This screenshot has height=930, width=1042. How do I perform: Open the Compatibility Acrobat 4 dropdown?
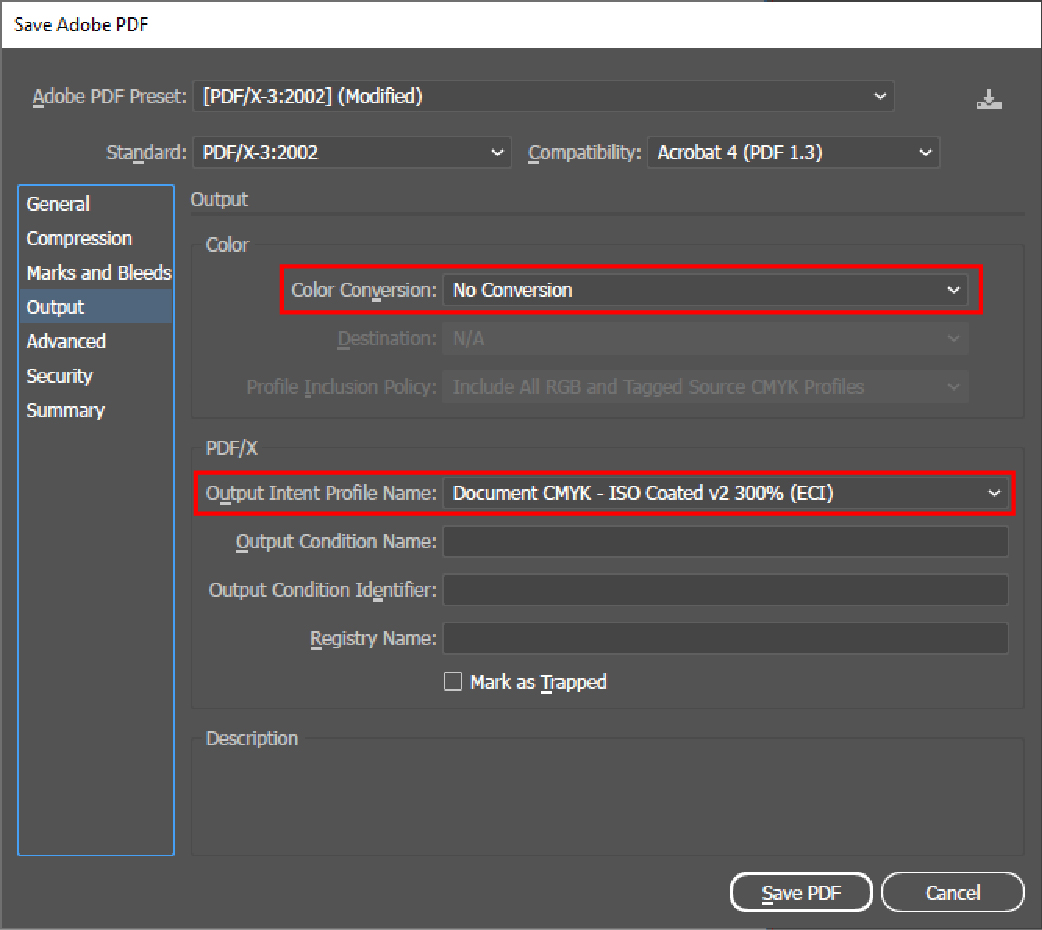793,153
